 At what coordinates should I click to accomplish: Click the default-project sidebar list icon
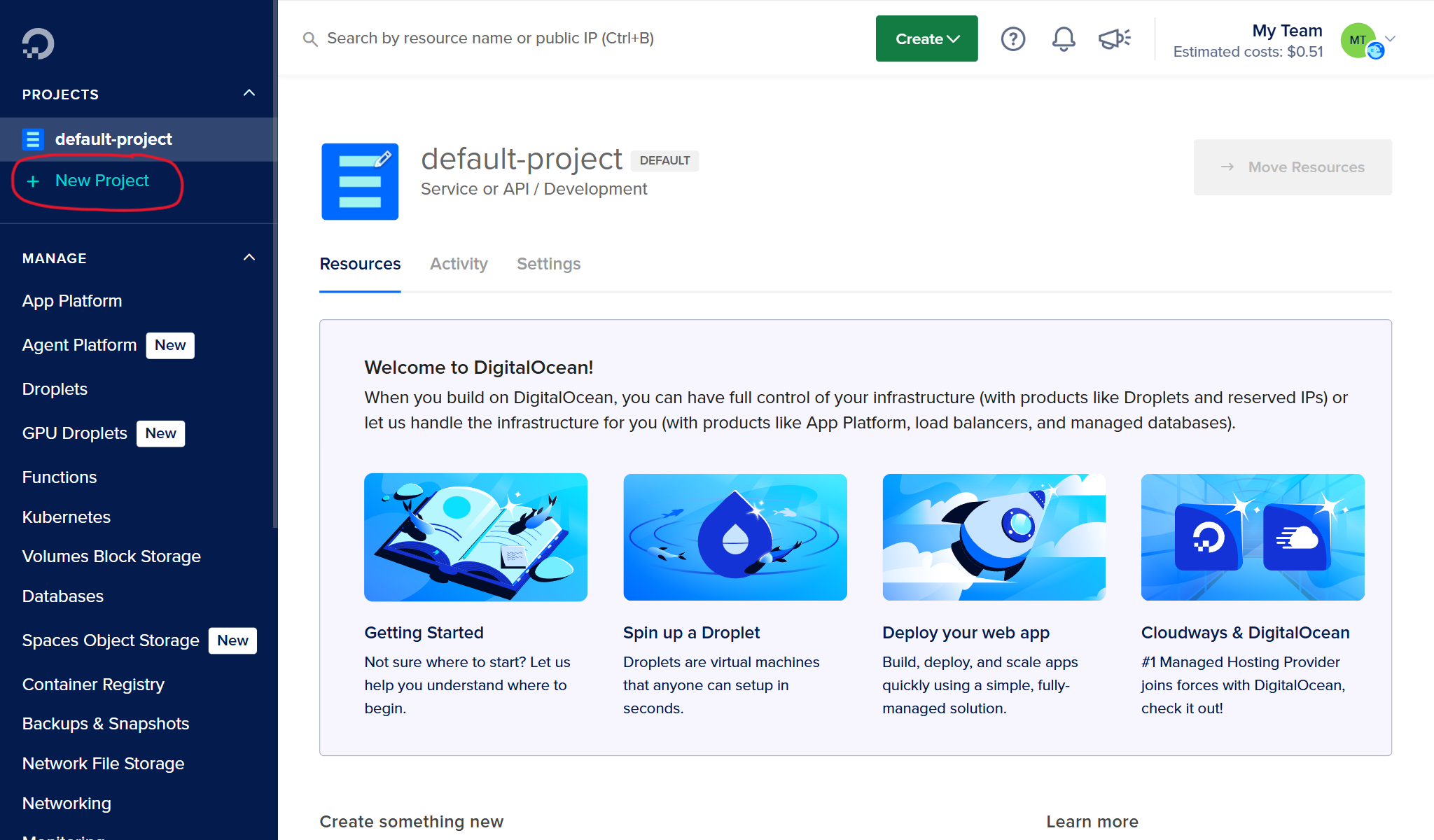[x=33, y=139]
